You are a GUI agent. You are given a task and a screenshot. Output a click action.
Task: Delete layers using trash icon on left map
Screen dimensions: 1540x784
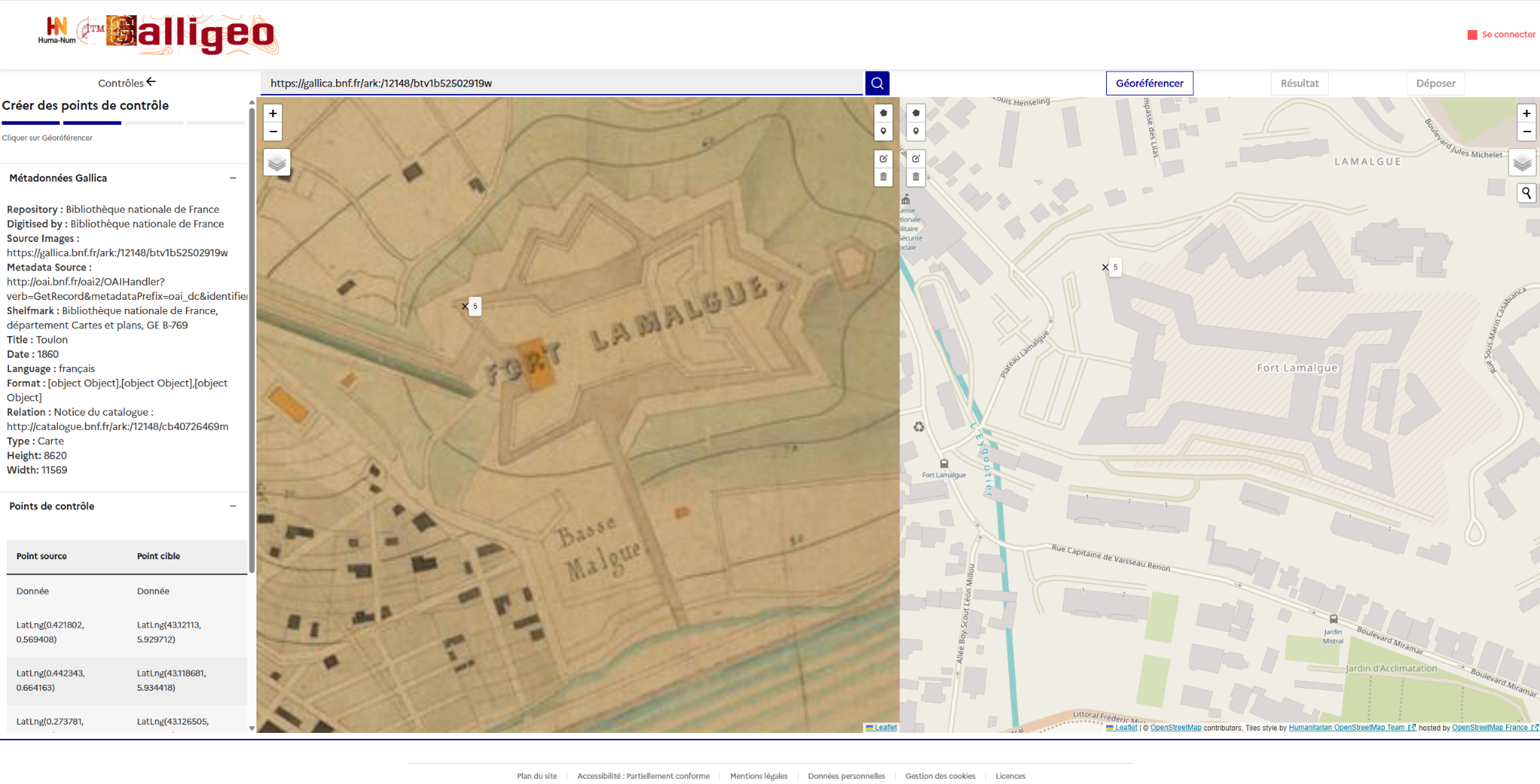click(884, 177)
